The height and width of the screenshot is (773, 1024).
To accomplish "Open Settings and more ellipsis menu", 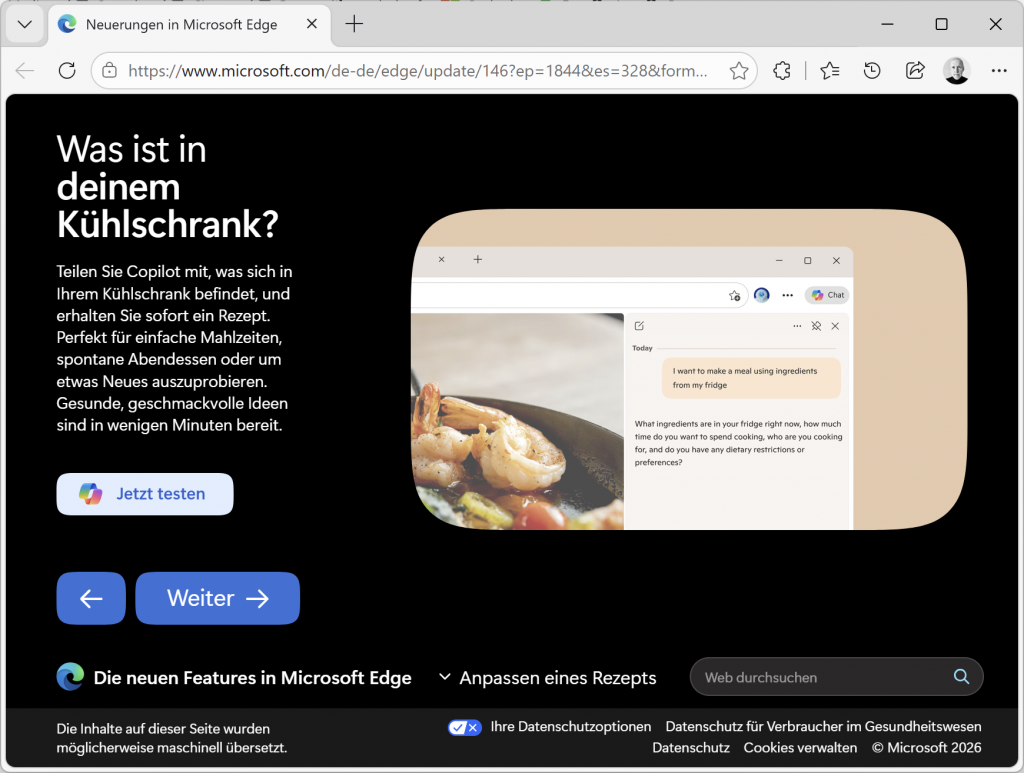I will (999, 71).
